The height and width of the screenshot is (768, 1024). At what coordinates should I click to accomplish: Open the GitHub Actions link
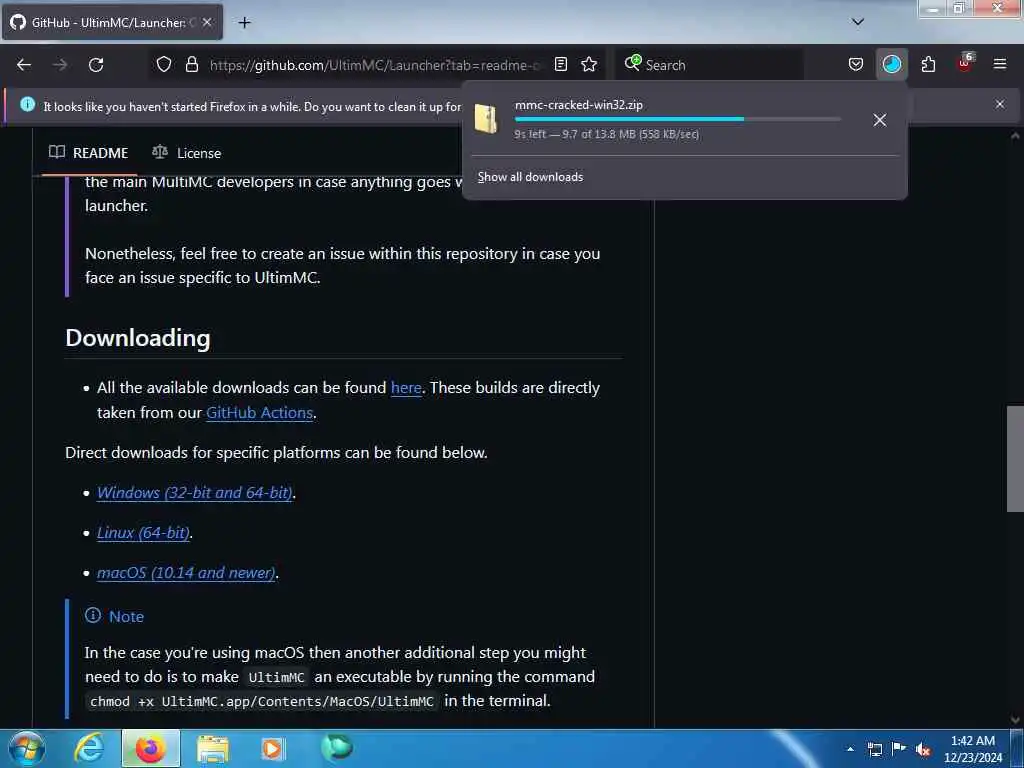coord(259,413)
